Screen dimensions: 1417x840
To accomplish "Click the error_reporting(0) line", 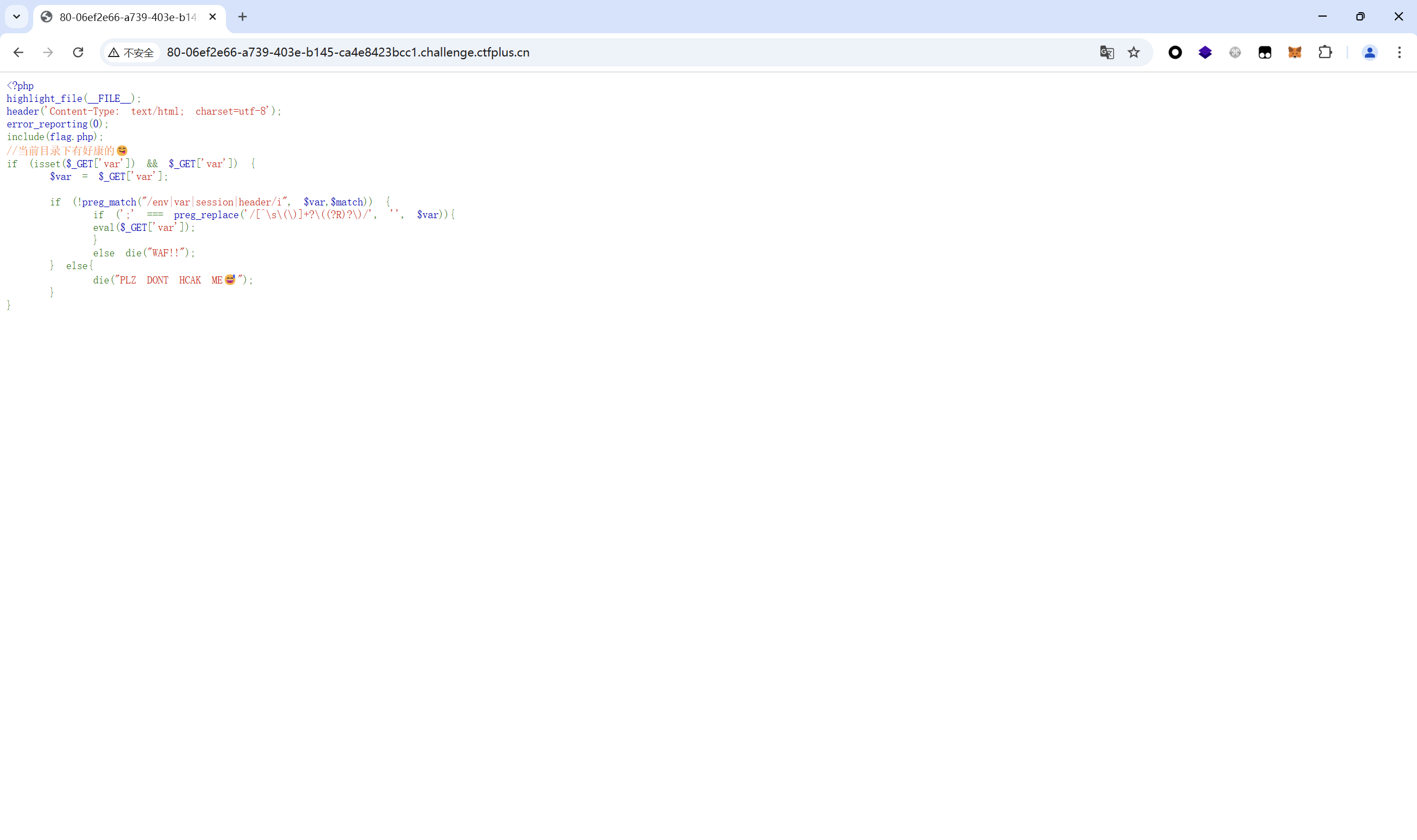I will (57, 124).
